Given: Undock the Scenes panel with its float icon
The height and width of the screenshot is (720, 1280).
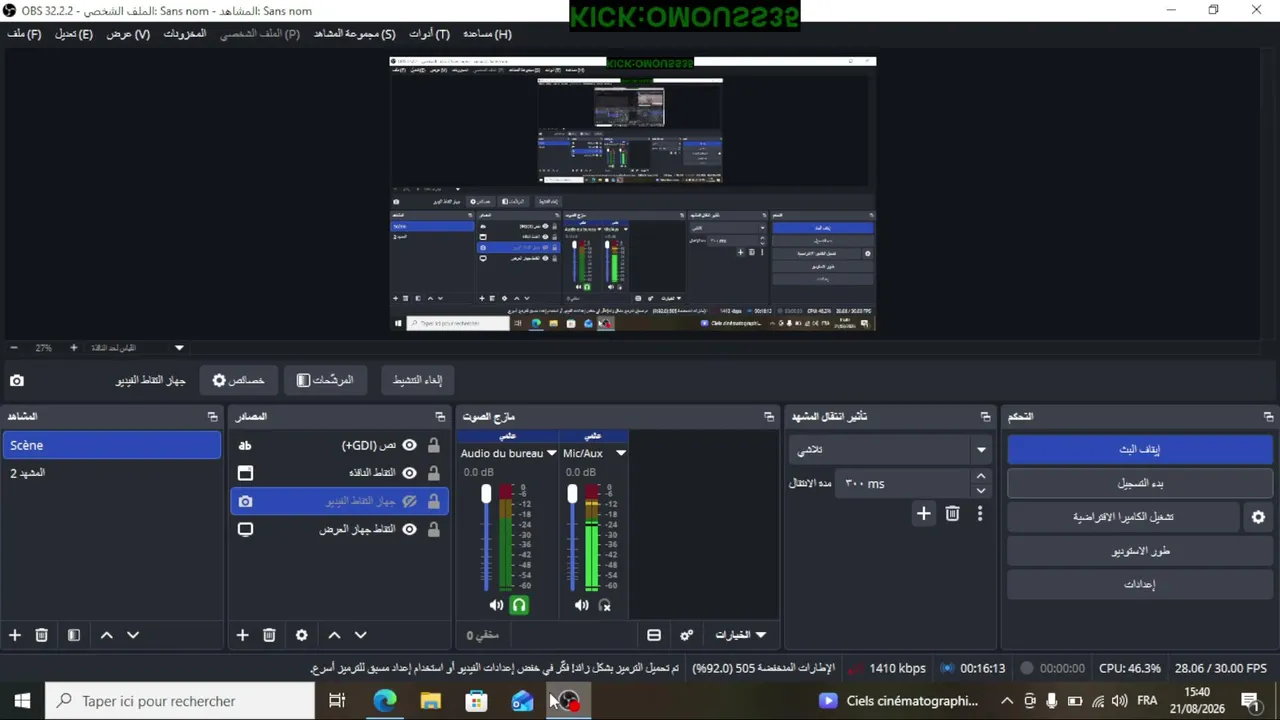Looking at the screenshot, I should pyautogui.click(x=212, y=416).
